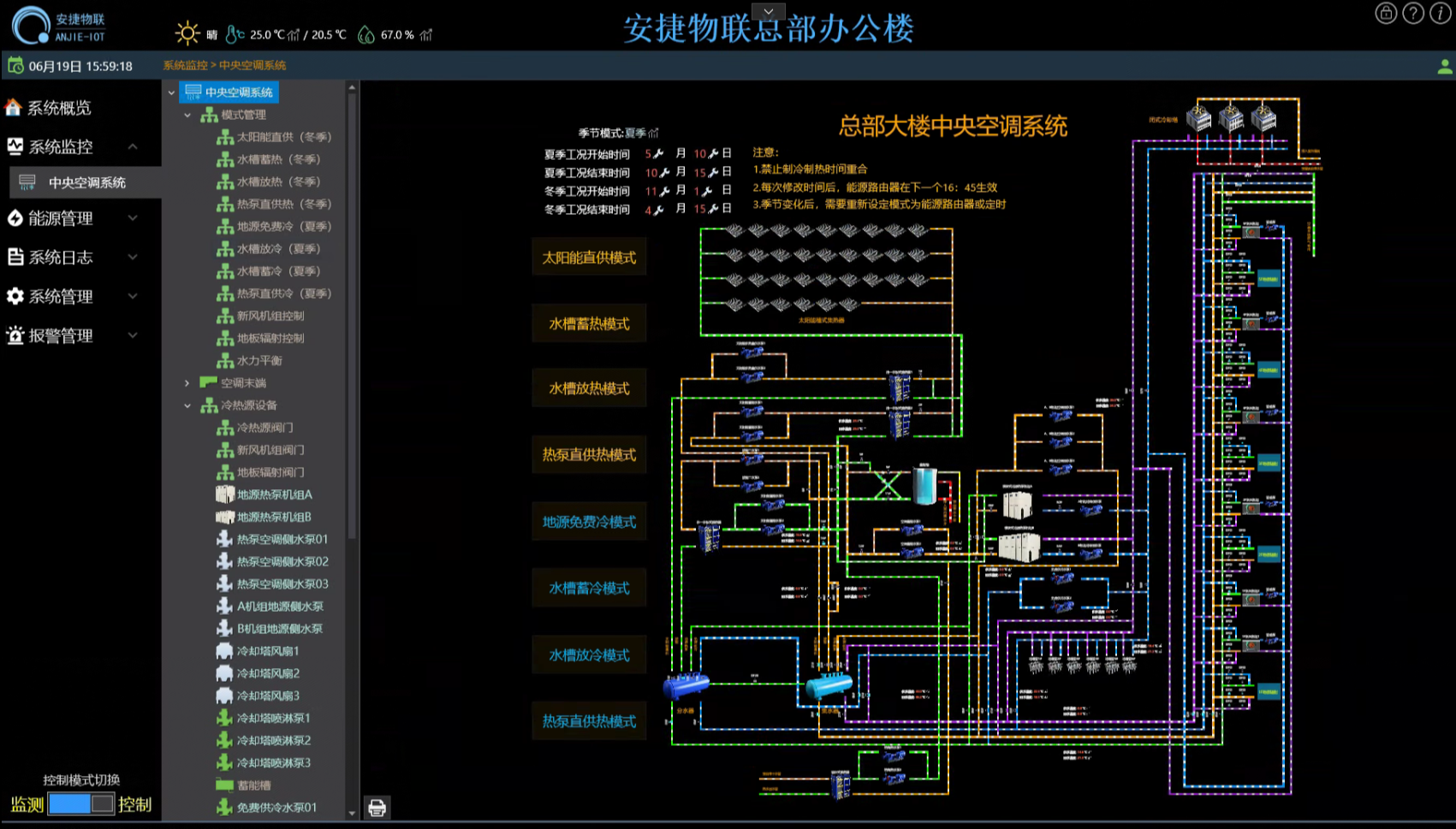1456x829 pixels.
Task: Click the tree panel scroll-down arrow
Action: coord(352,813)
